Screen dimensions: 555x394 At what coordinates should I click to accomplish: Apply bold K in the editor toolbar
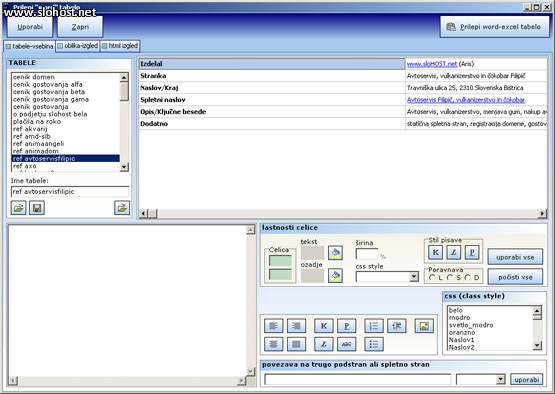[x=324, y=326]
